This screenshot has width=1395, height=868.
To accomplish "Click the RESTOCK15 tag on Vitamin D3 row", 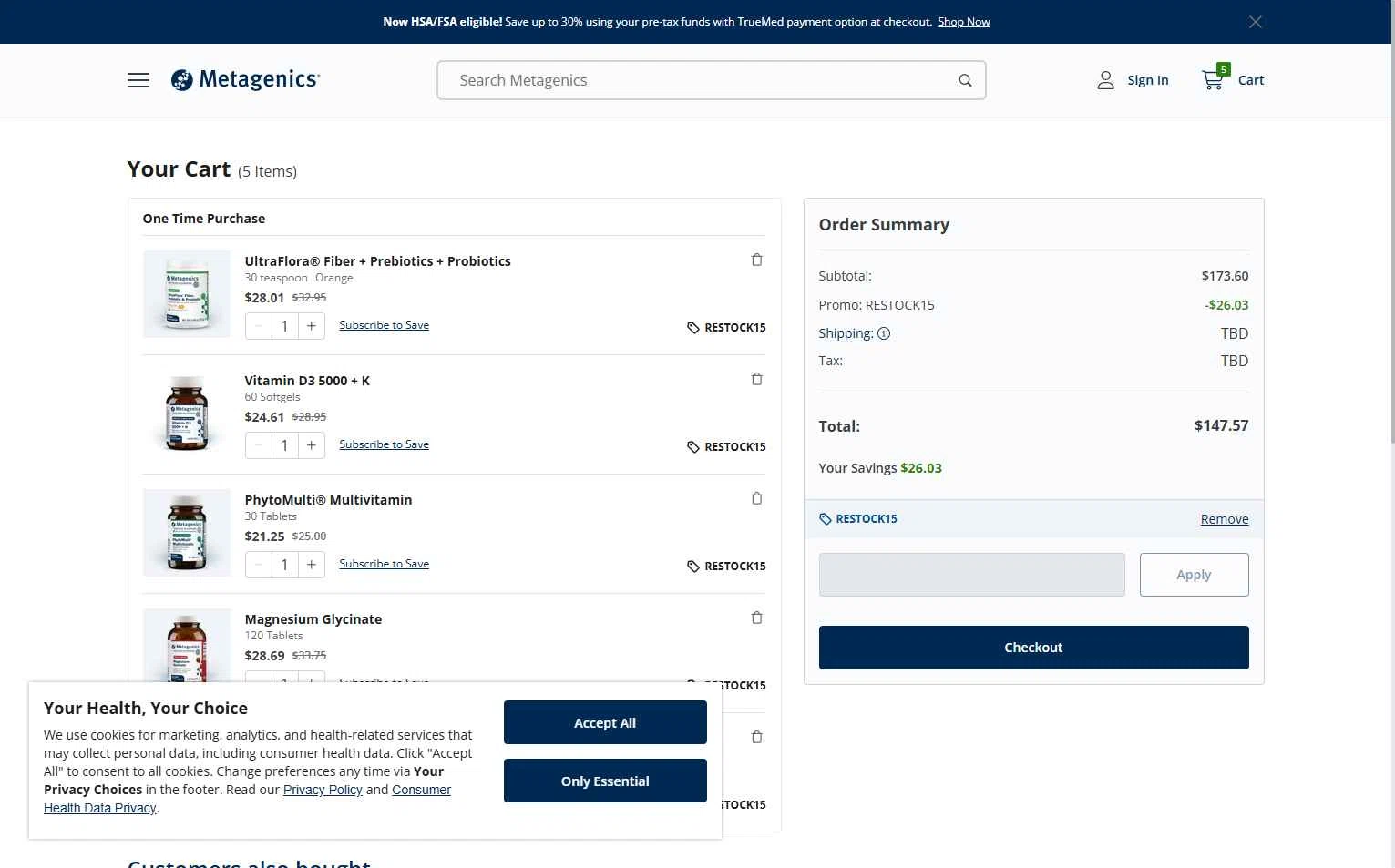I will [x=726, y=447].
